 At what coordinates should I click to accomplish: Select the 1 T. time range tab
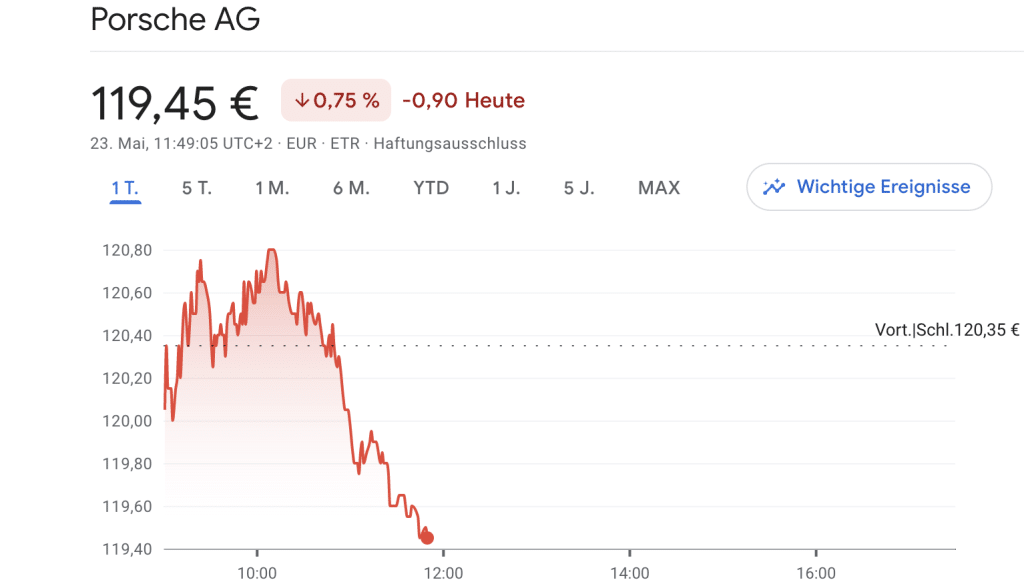(x=125, y=188)
